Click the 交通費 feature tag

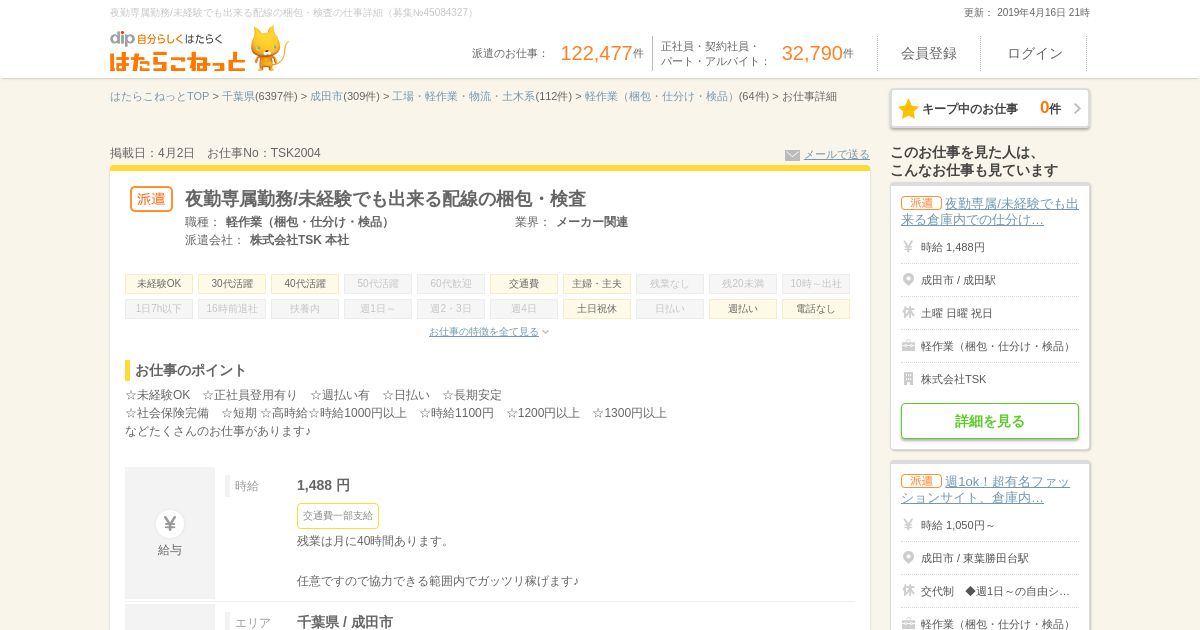tap(524, 284)
